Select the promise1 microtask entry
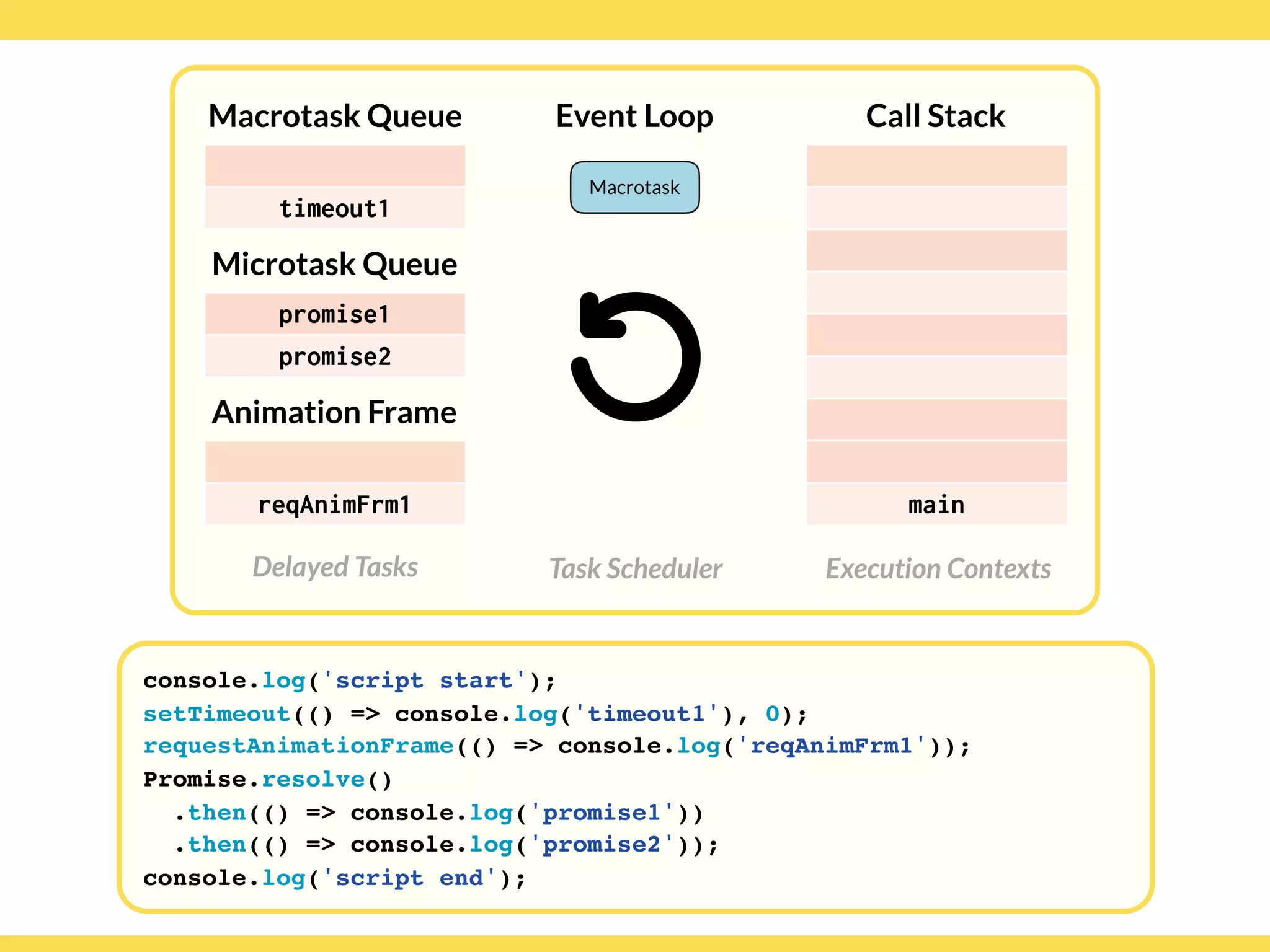 335,314
